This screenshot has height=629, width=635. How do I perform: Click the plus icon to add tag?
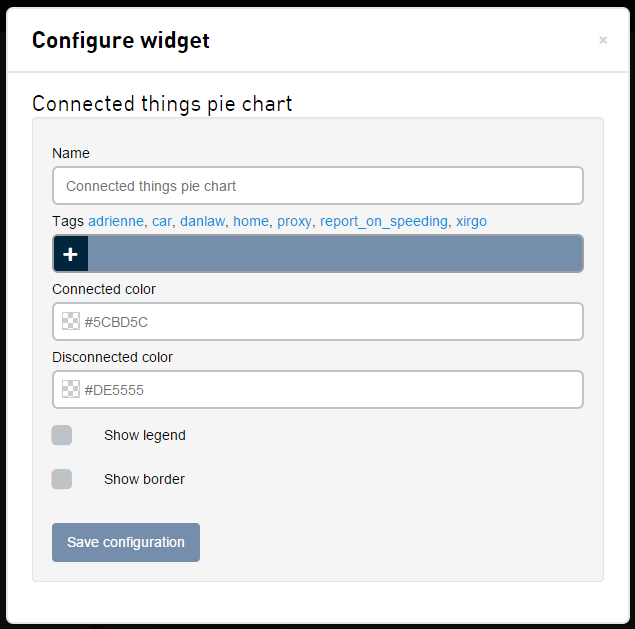70,254
